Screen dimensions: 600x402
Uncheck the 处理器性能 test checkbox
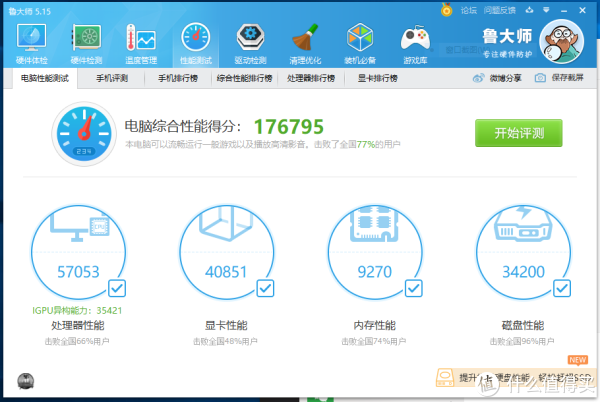117,288
